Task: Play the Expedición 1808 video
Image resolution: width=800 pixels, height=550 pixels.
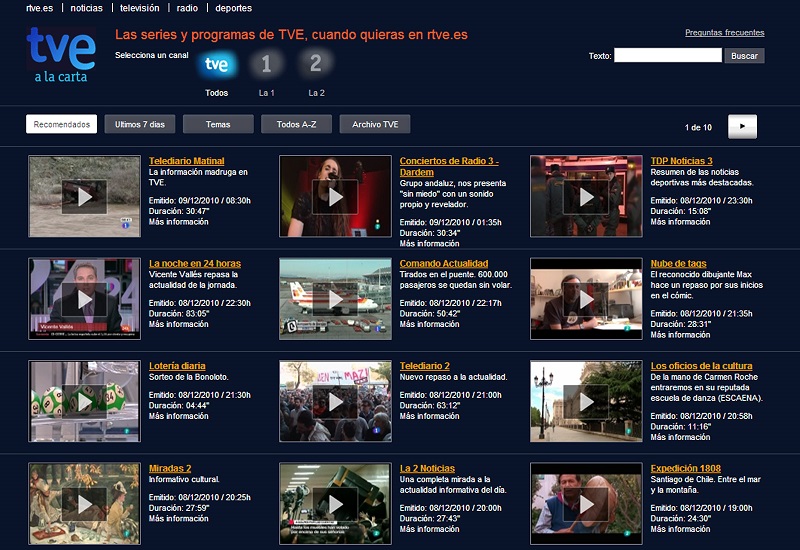Action: tap(586, 504)
